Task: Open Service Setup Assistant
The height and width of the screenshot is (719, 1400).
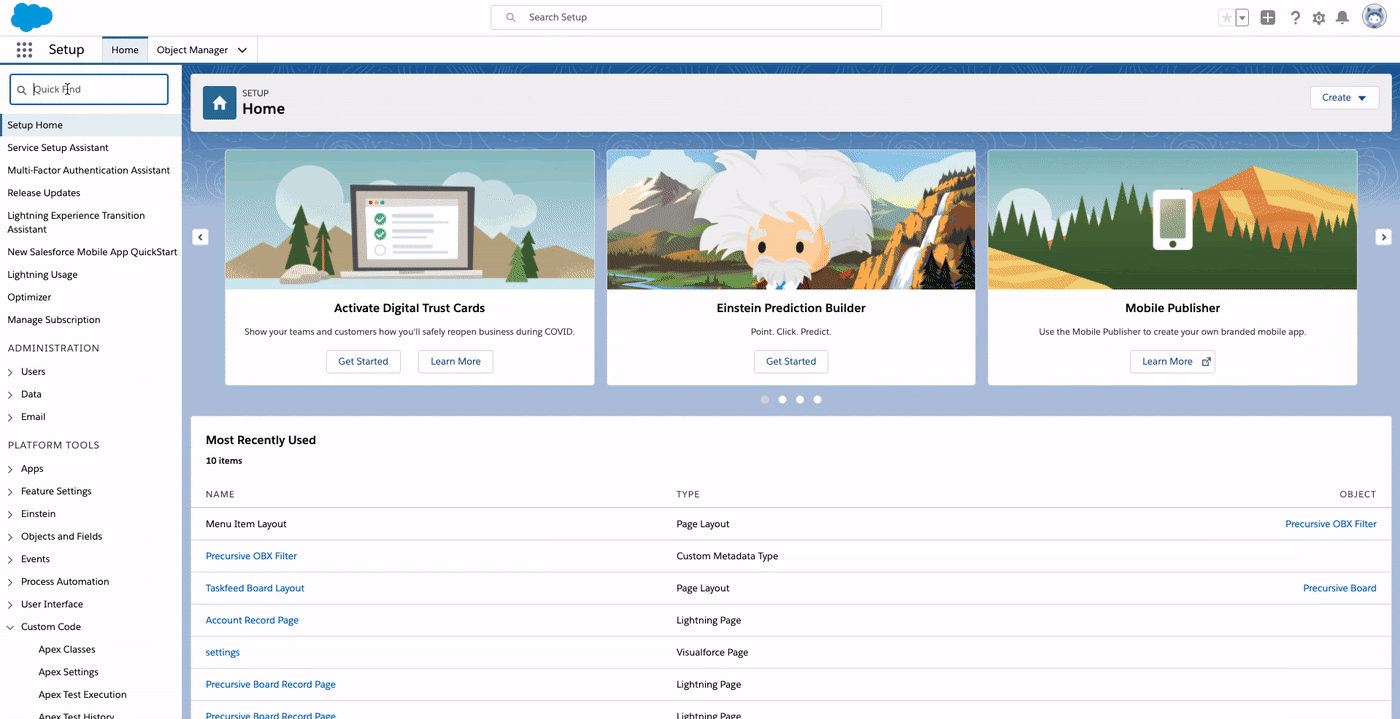Action: pos(58,148)
